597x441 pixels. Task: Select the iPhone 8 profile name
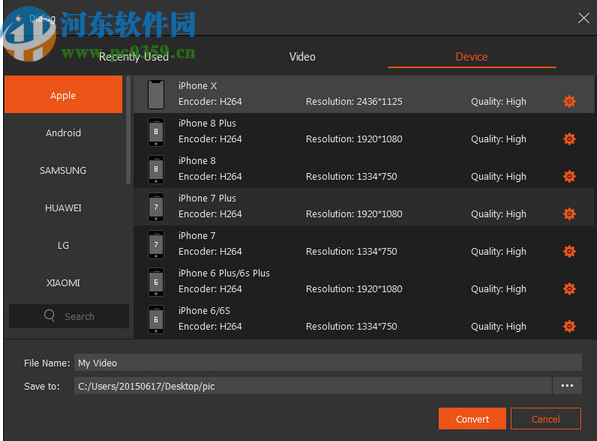(x=197, y=161)
